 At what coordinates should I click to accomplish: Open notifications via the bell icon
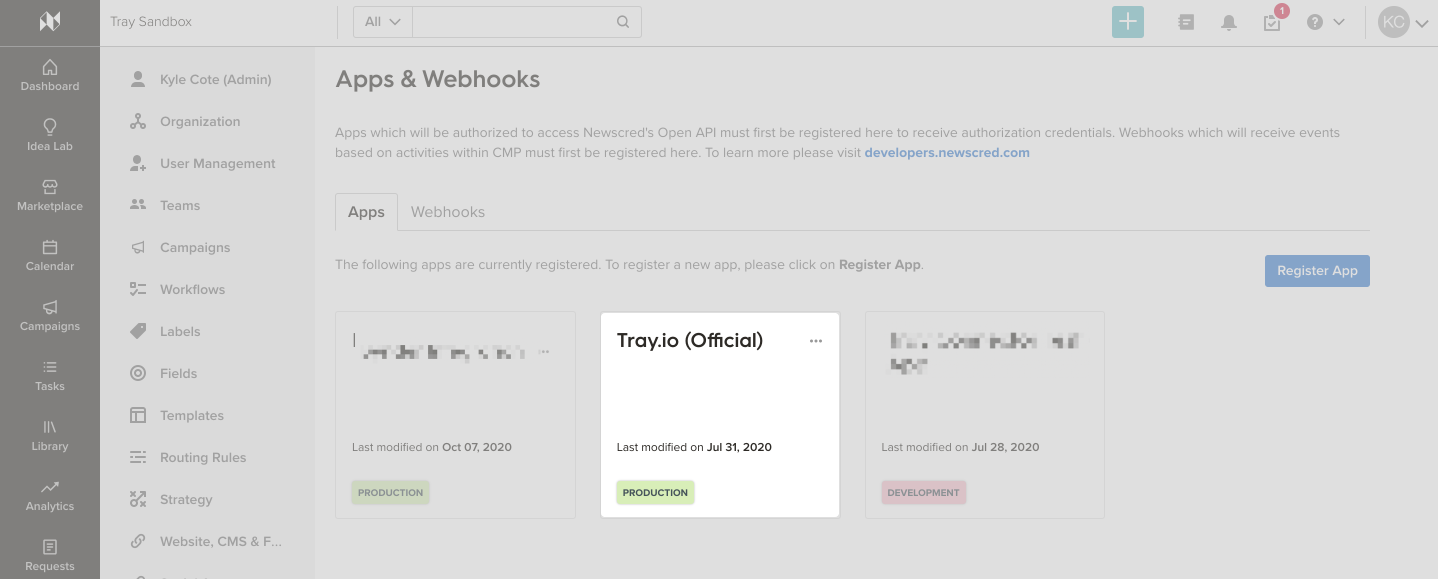[1228, 21]
